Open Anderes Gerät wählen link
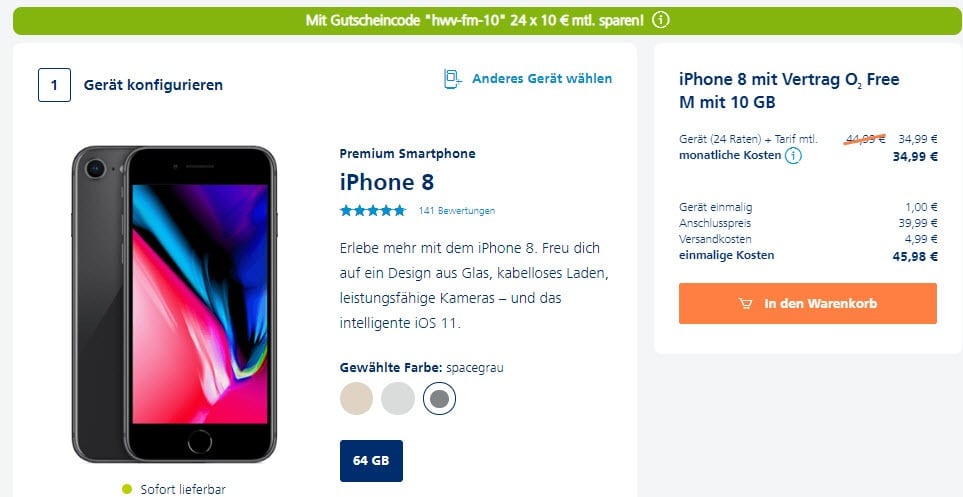963x497 pixels. click(542, 79)
